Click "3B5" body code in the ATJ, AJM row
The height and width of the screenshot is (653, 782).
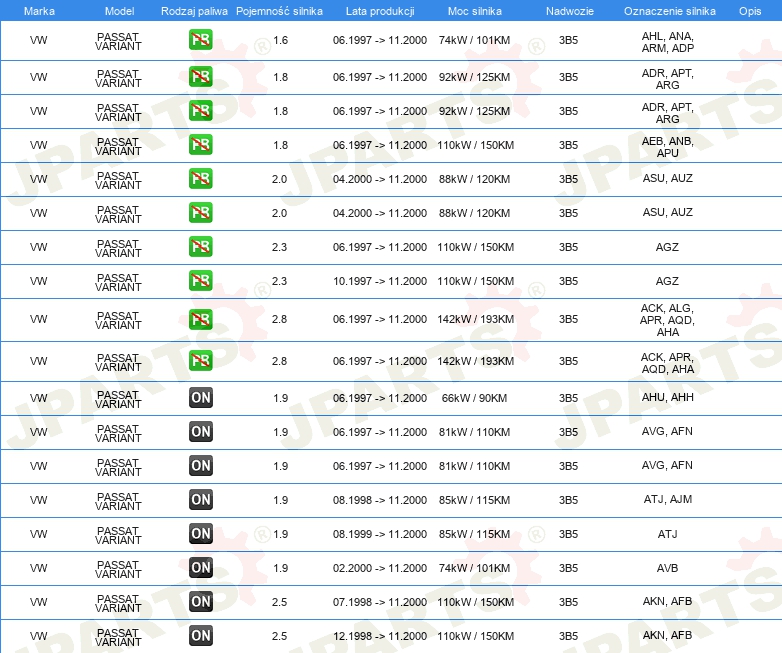tap(568, 500)
